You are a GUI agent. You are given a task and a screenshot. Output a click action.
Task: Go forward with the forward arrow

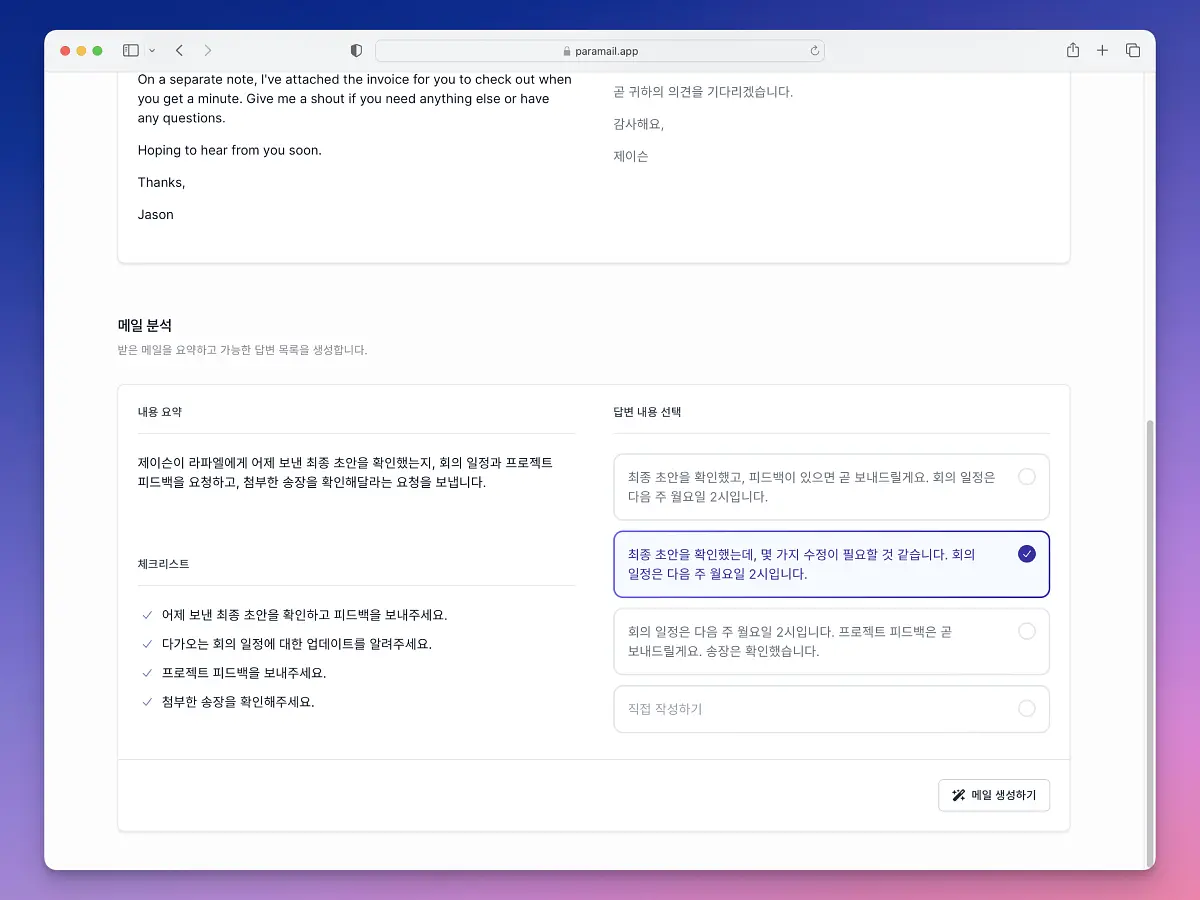[207, 50]
